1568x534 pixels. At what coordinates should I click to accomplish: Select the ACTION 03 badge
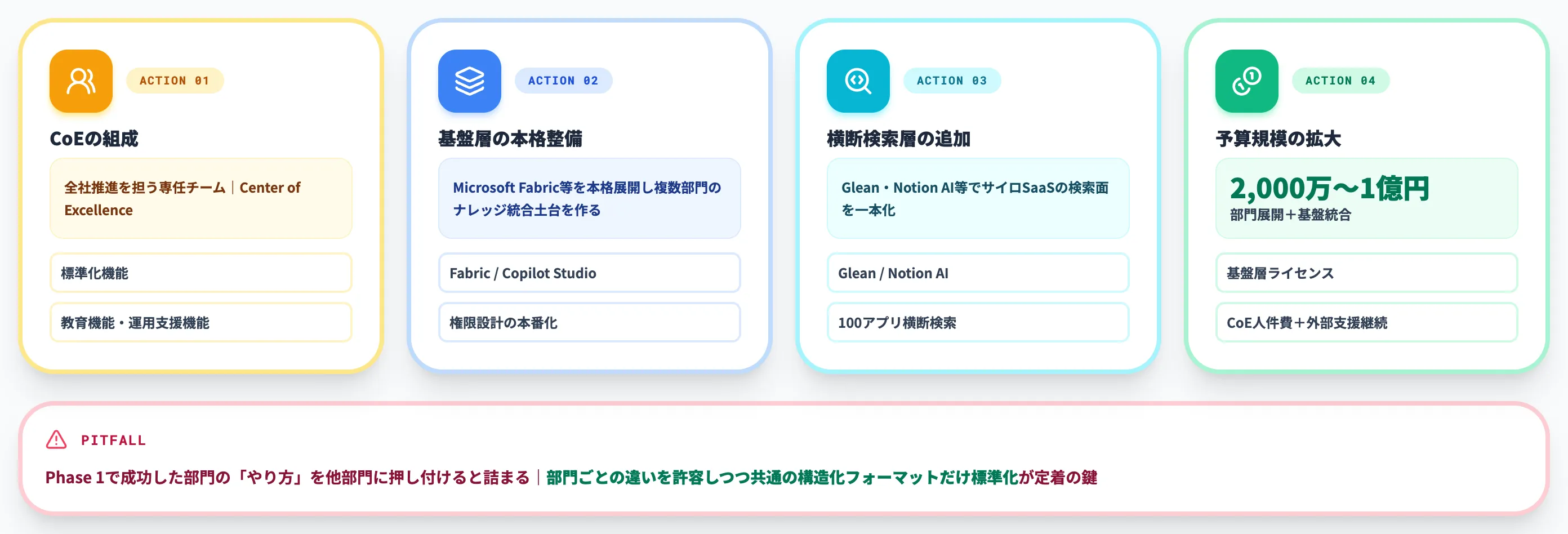952,81
